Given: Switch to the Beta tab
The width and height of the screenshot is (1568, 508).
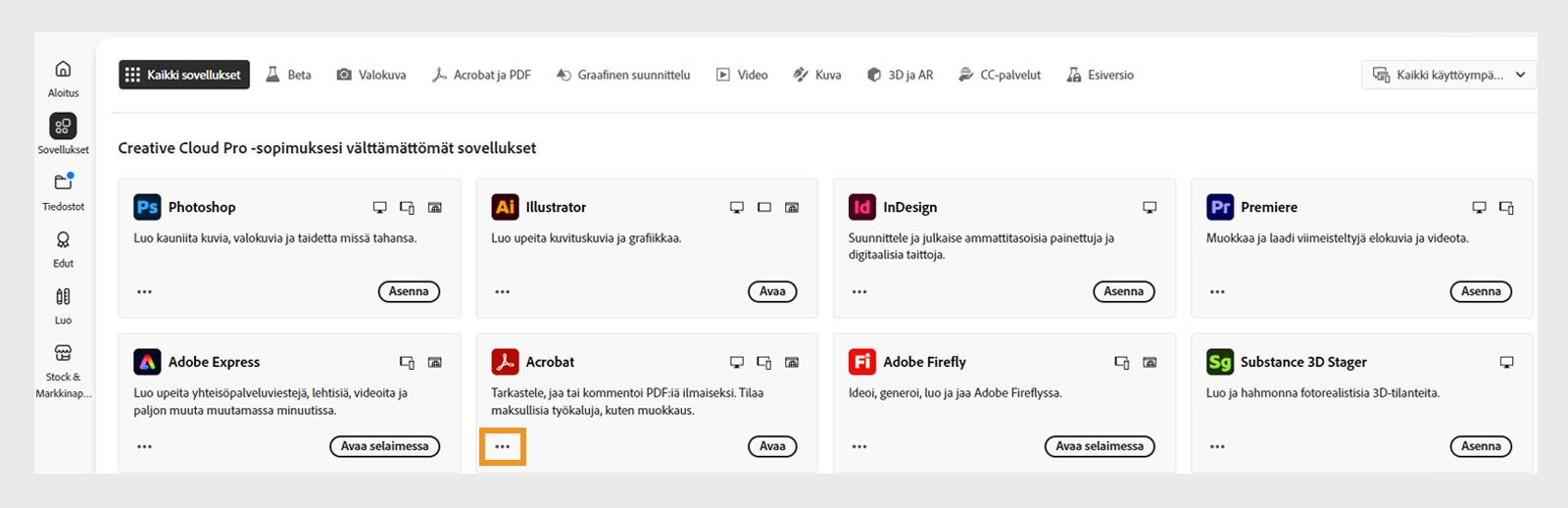Looking at the screenshot, I should point(289,75).
